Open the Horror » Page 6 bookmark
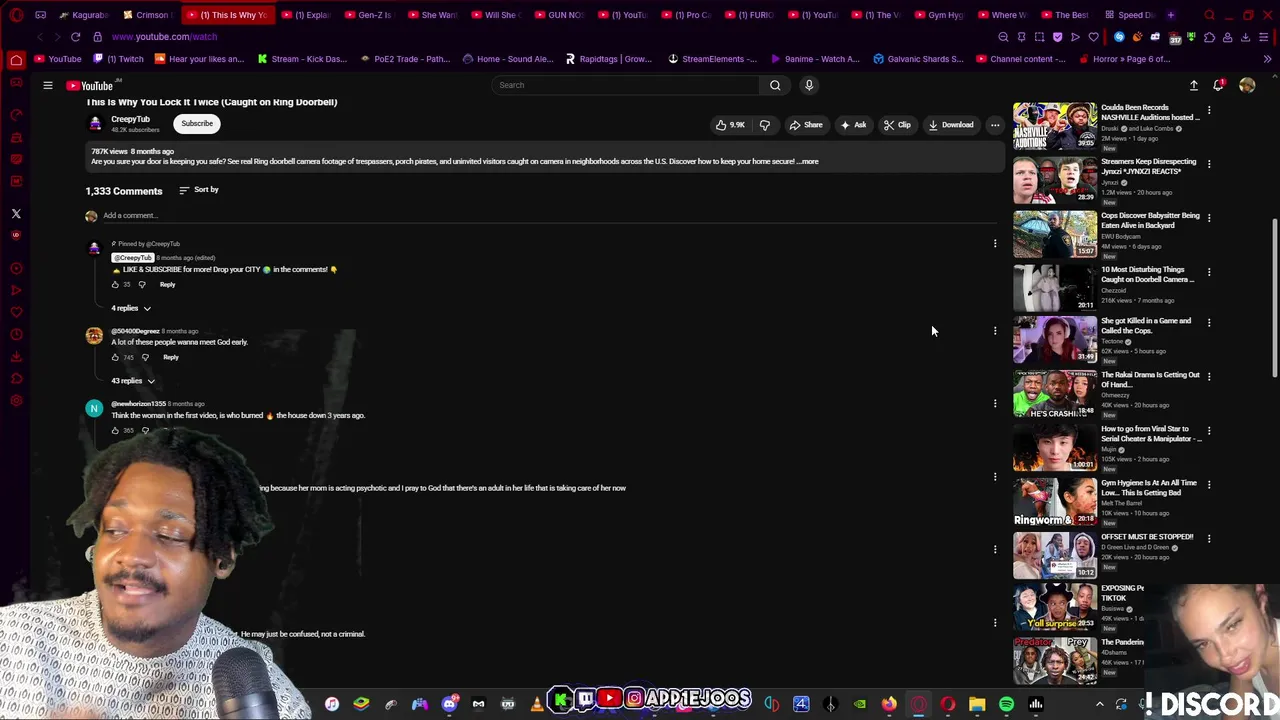The width and height of the screenshot is (1280, 720). pyautogui.click(x=1125, y=59)
